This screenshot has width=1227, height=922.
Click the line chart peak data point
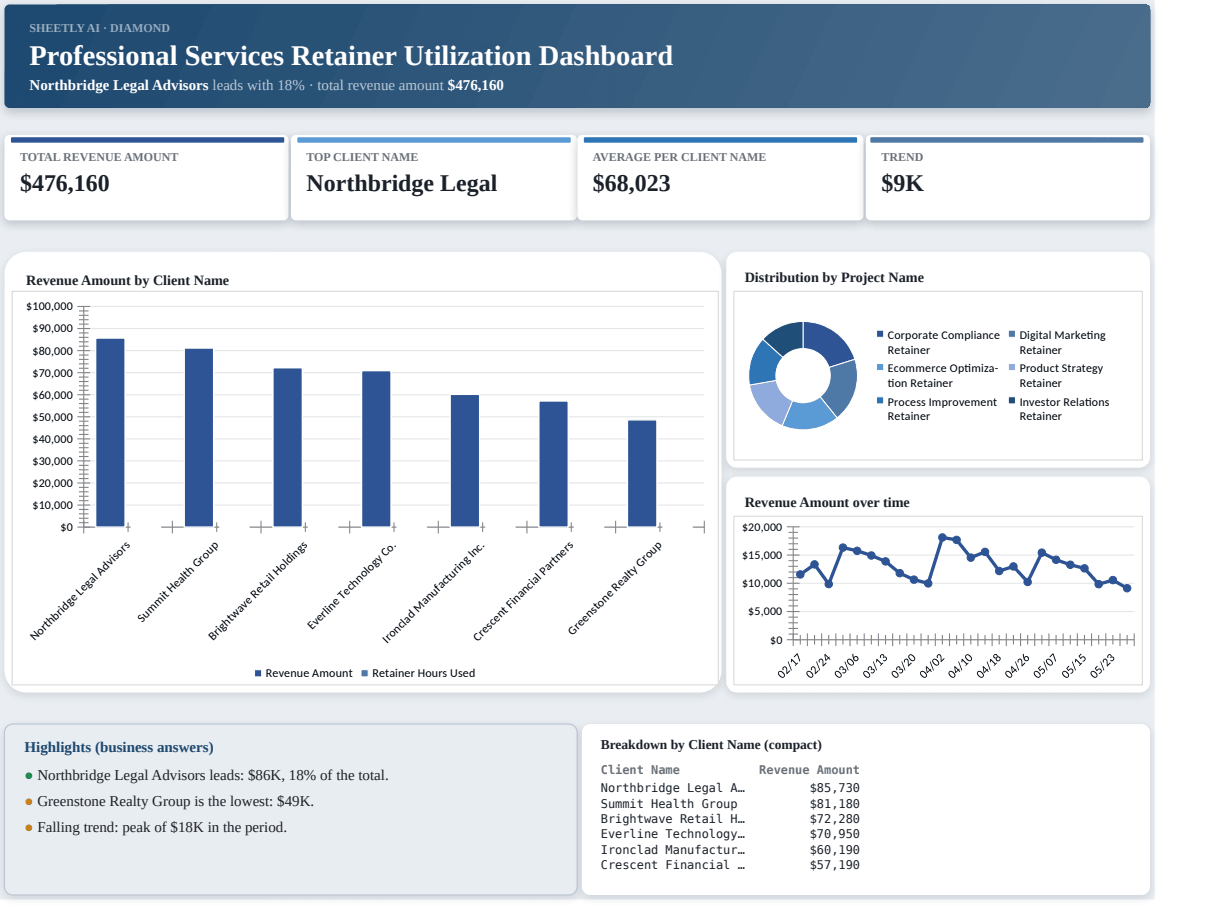click(942, 538)
